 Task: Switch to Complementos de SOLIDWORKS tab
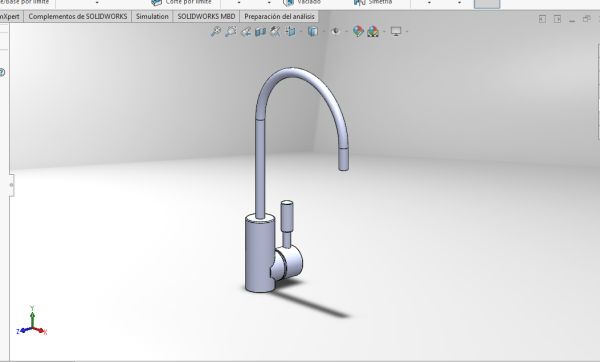78,16
